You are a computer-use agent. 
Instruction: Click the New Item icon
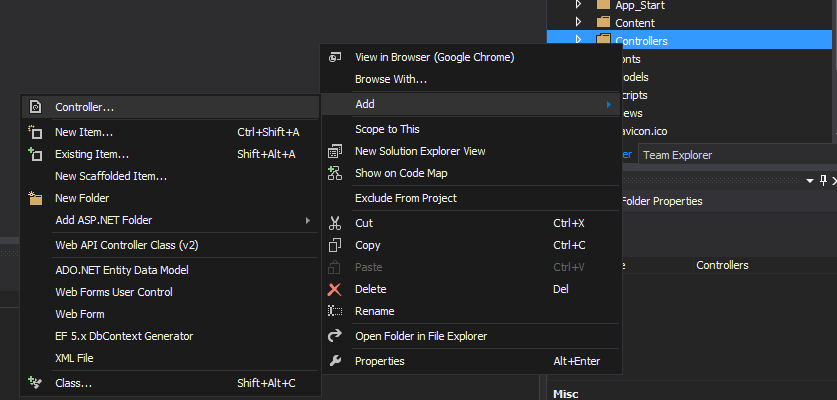click(35, 132)
